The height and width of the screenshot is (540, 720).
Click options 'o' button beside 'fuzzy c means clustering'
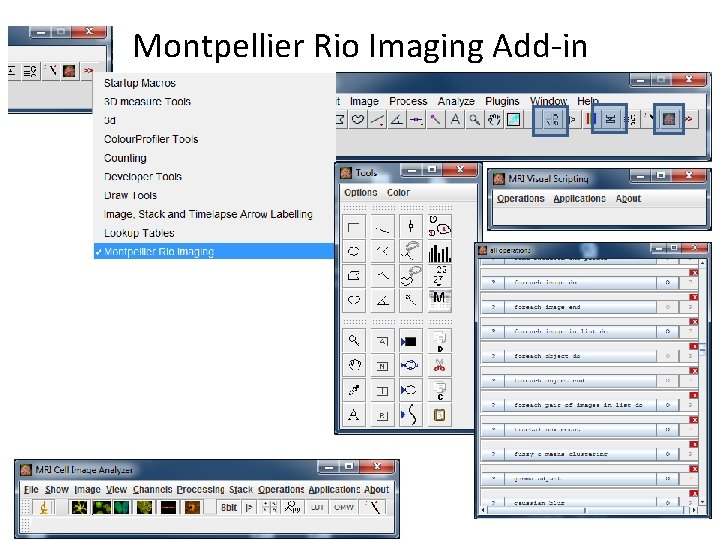pyautogui.click(x=668, y=454)
